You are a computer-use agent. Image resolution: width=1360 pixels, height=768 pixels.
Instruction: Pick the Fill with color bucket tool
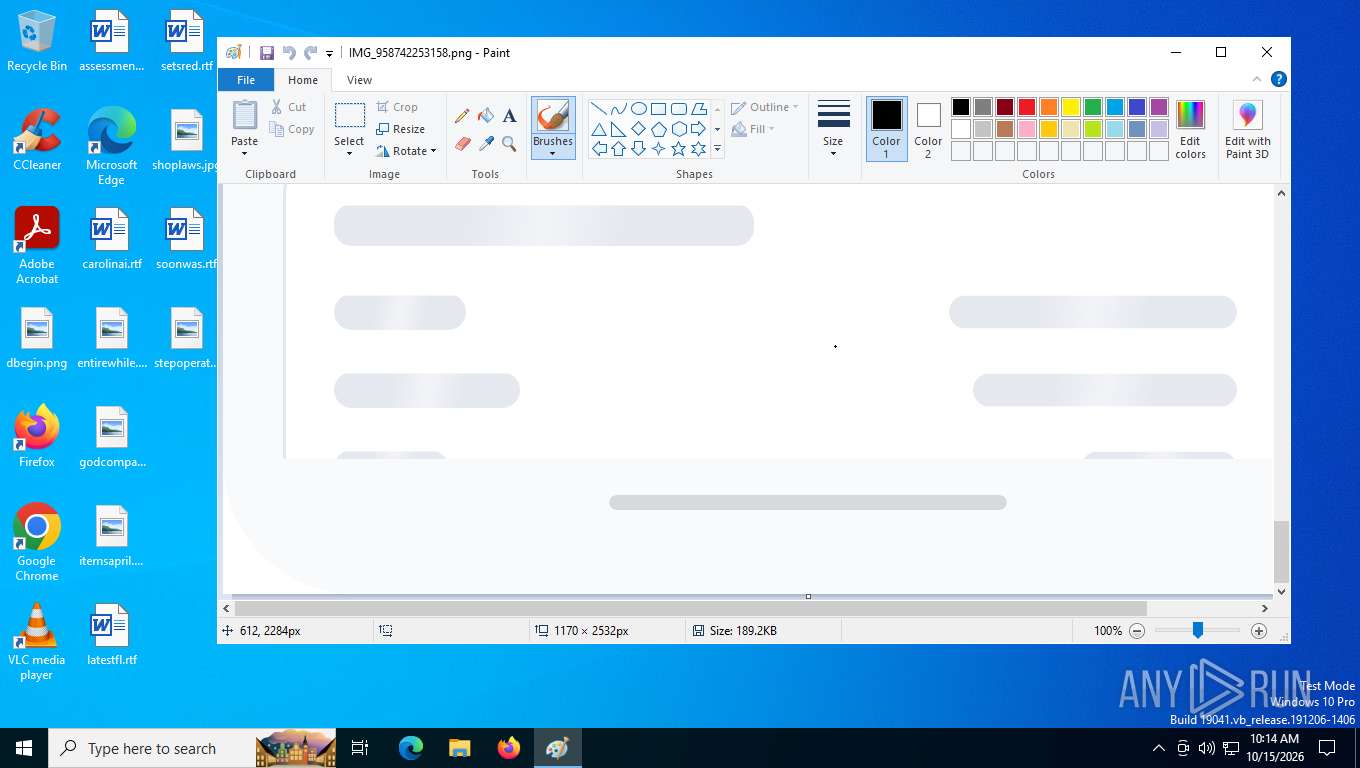(486, 116)
